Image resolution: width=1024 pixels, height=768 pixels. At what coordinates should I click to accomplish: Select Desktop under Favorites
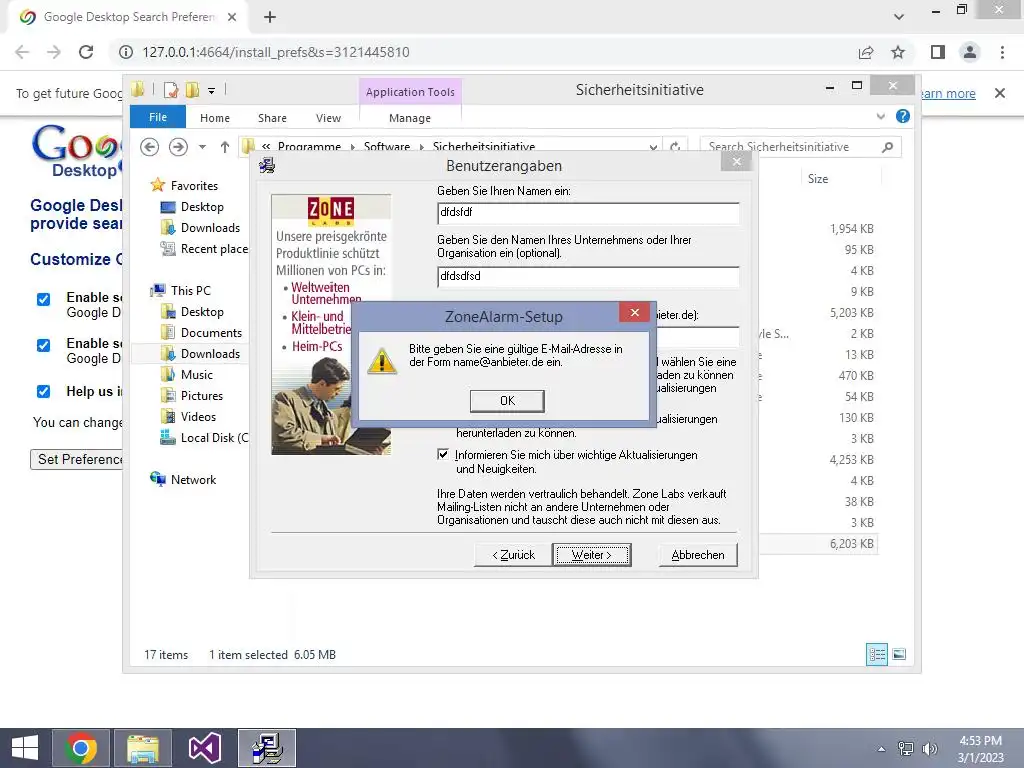point(202,207)
